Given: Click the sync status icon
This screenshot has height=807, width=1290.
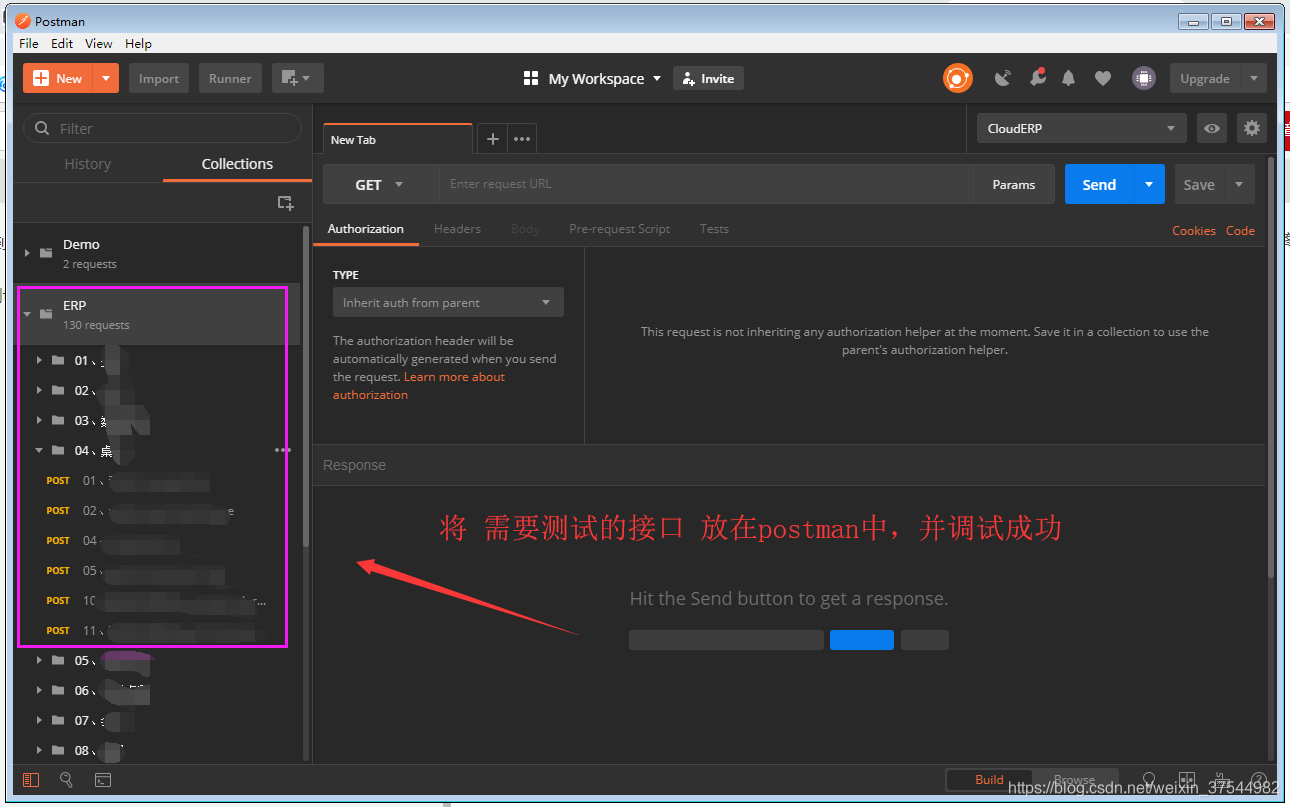Looking at the screenshot, I should click(957, 78).
